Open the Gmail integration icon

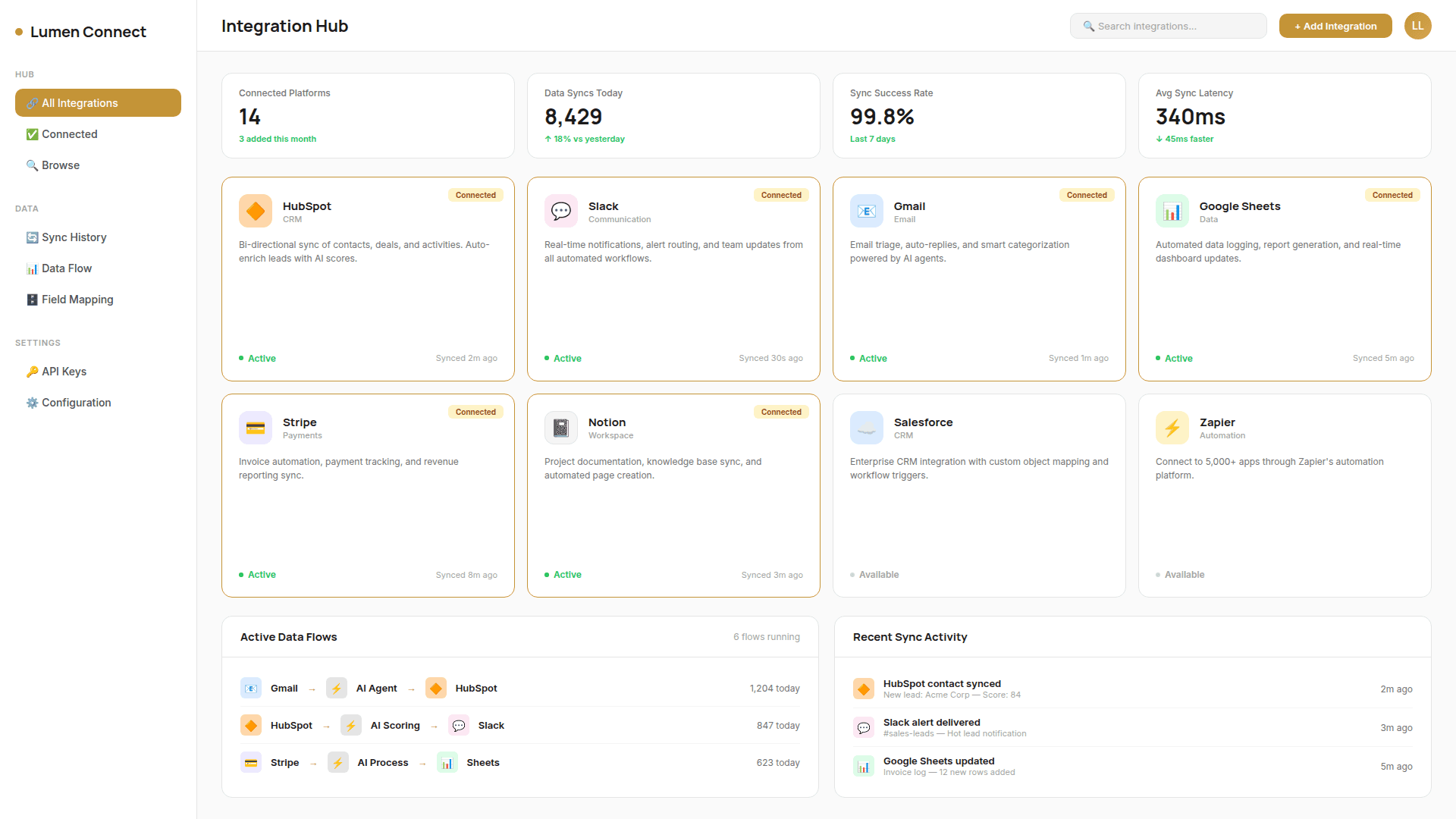coord(866,211)
